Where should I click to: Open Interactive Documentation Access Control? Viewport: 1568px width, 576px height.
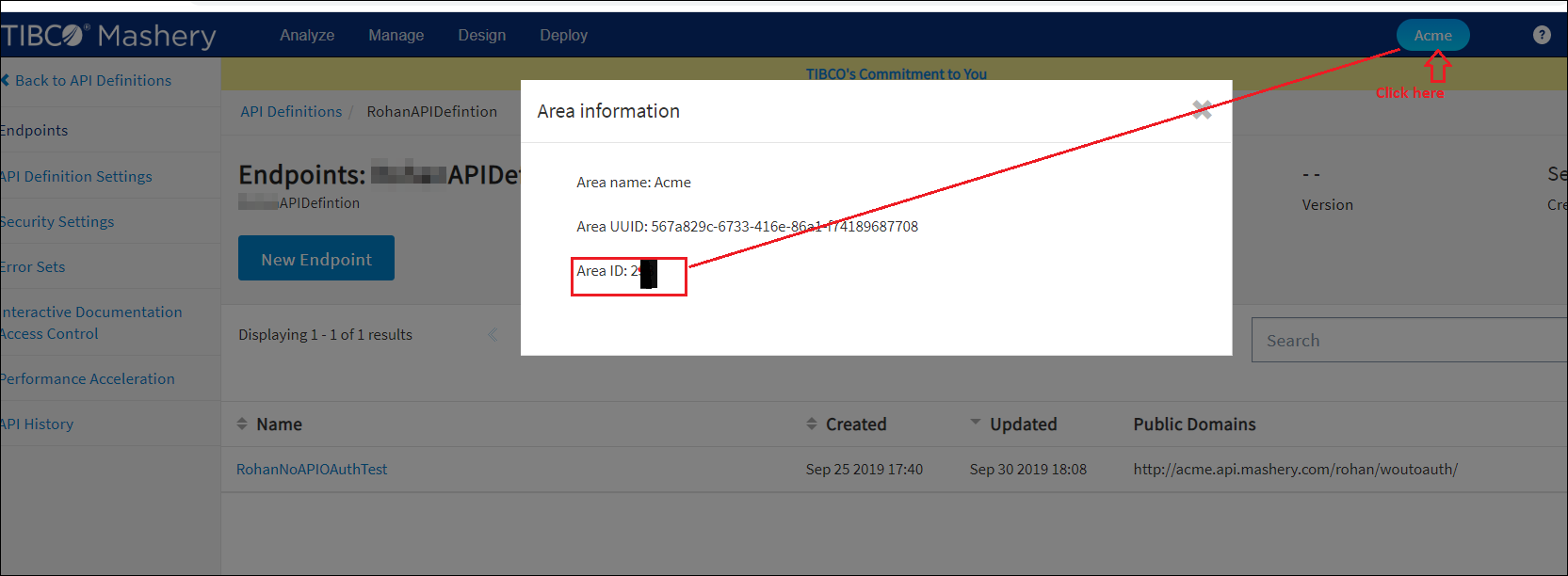[91, 323]
